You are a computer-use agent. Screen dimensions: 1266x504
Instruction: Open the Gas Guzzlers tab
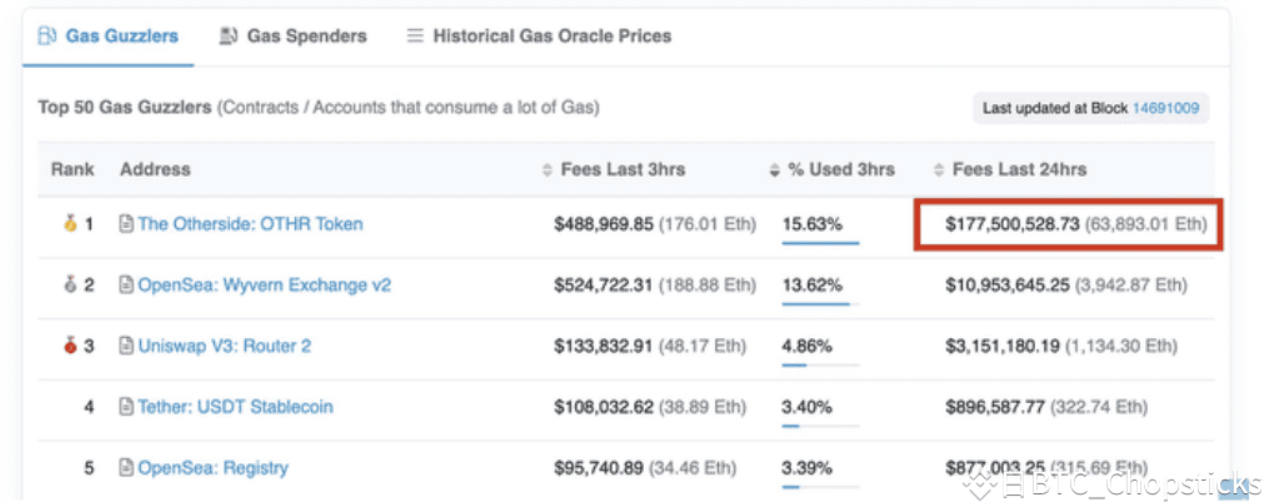[x=108, y=36]
